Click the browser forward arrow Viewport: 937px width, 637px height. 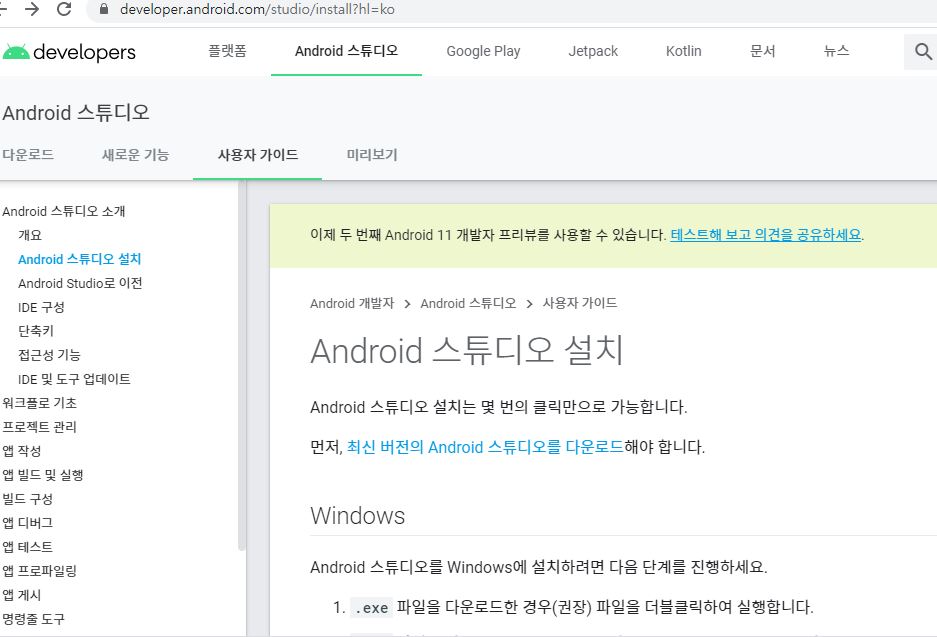(x=32, y=9)
